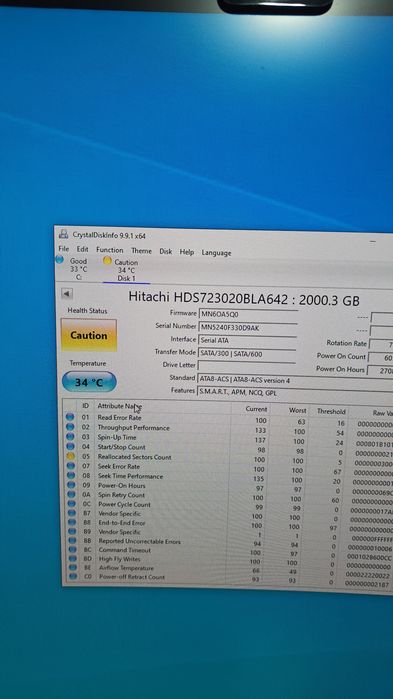Click status icon for Power-off Retract Count
Screen dimensions: 393x699
click(72, 576)
